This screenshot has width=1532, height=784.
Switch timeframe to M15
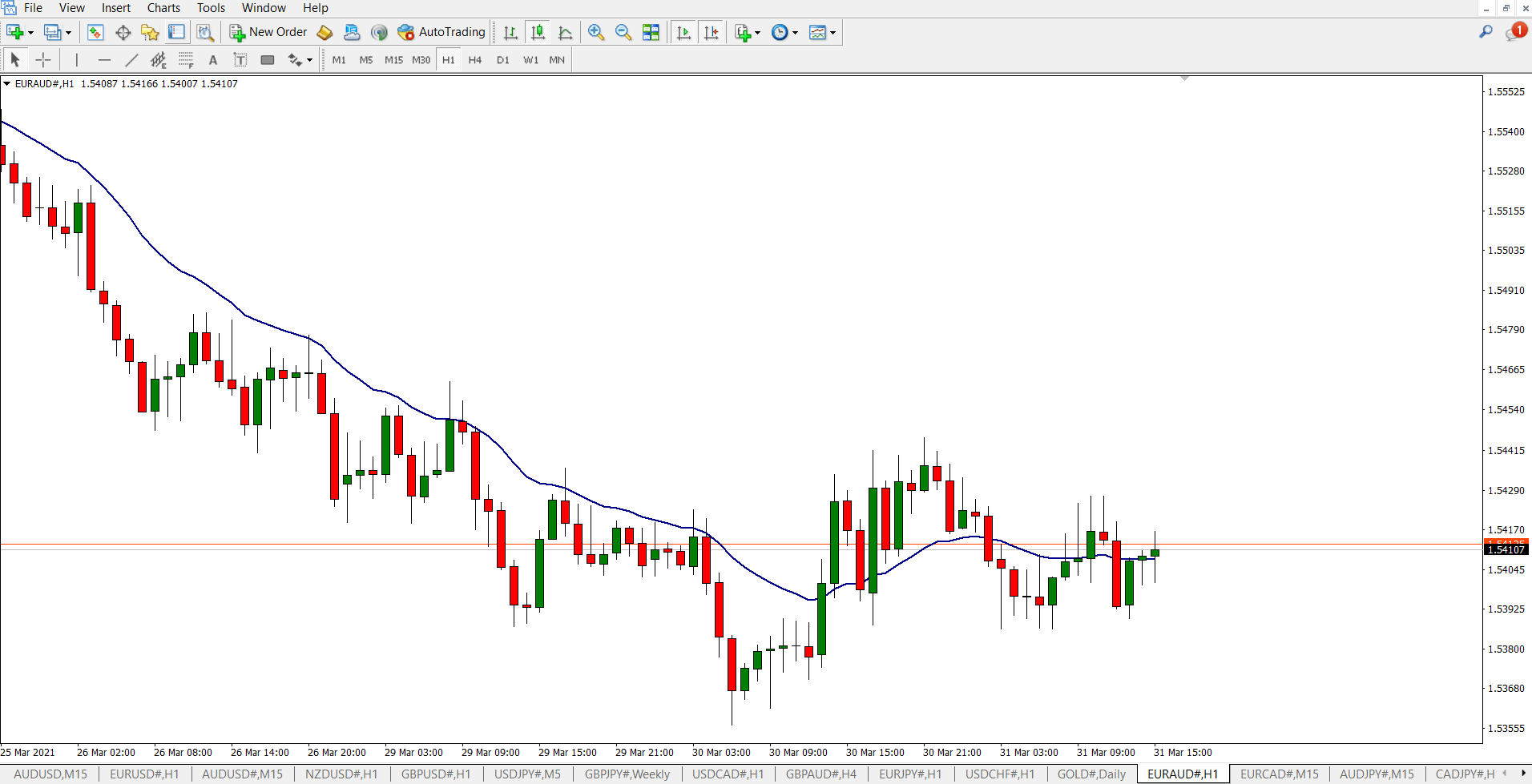tap(393, 60)
